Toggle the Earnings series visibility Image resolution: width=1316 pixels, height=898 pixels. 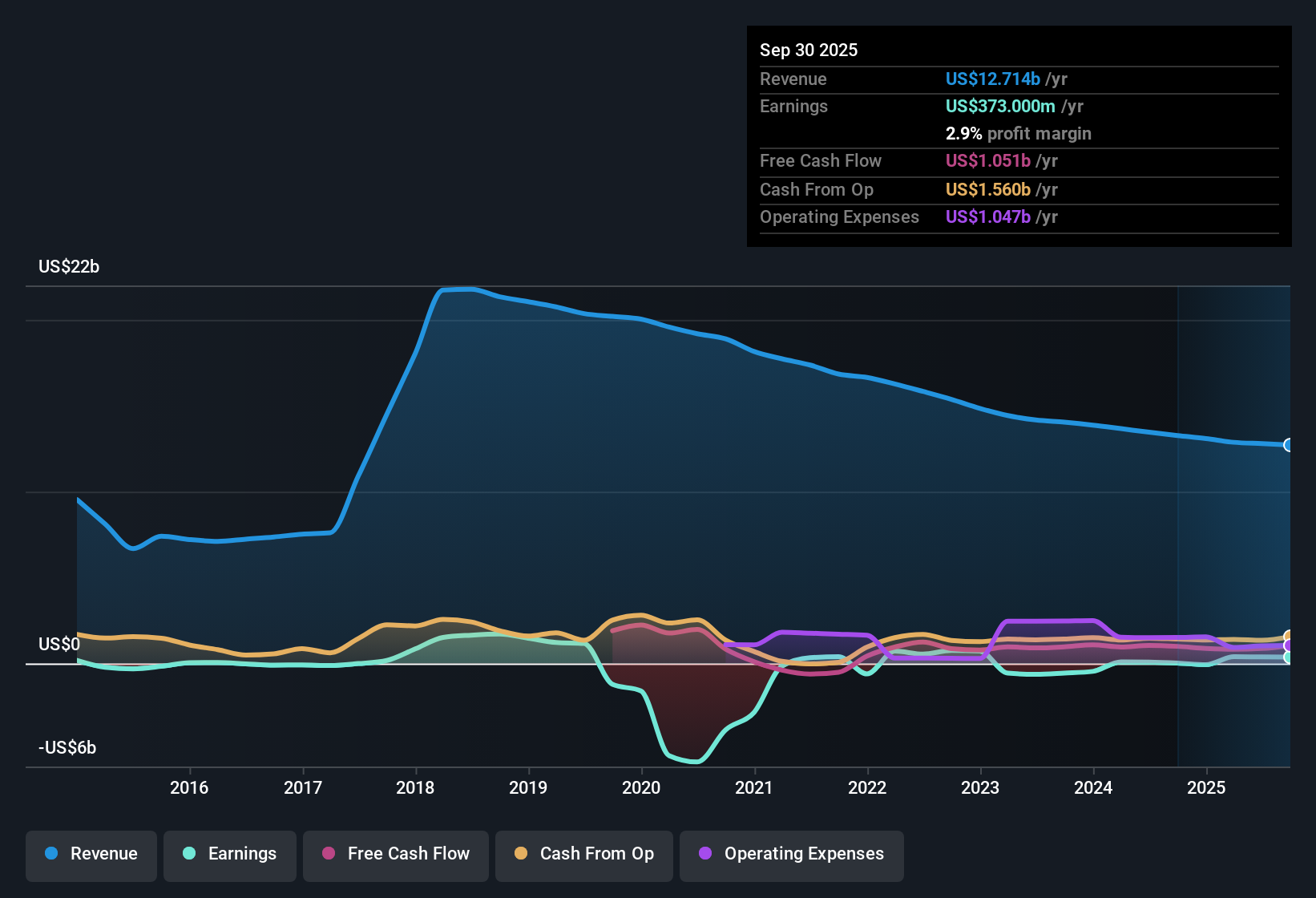pos(229,854)
